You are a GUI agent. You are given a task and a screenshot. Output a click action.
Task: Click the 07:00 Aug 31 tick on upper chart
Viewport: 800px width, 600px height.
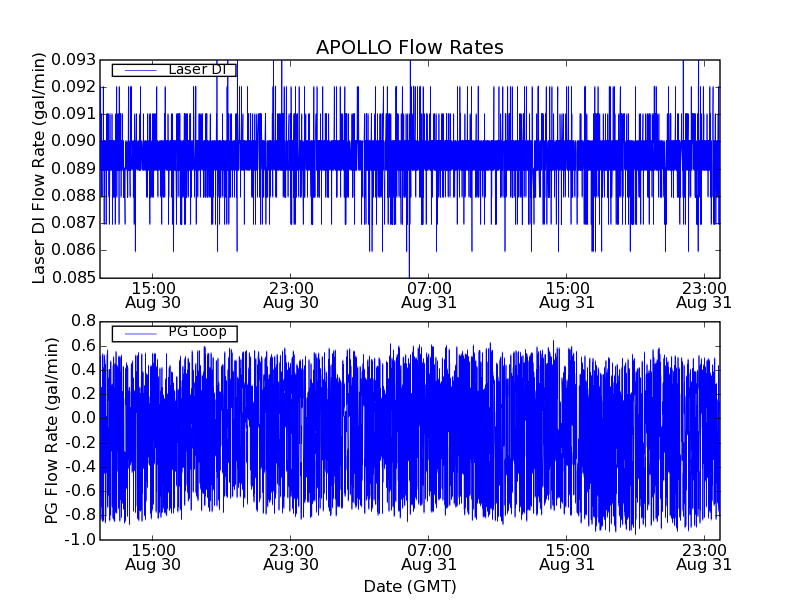click(x=429, y=294)
